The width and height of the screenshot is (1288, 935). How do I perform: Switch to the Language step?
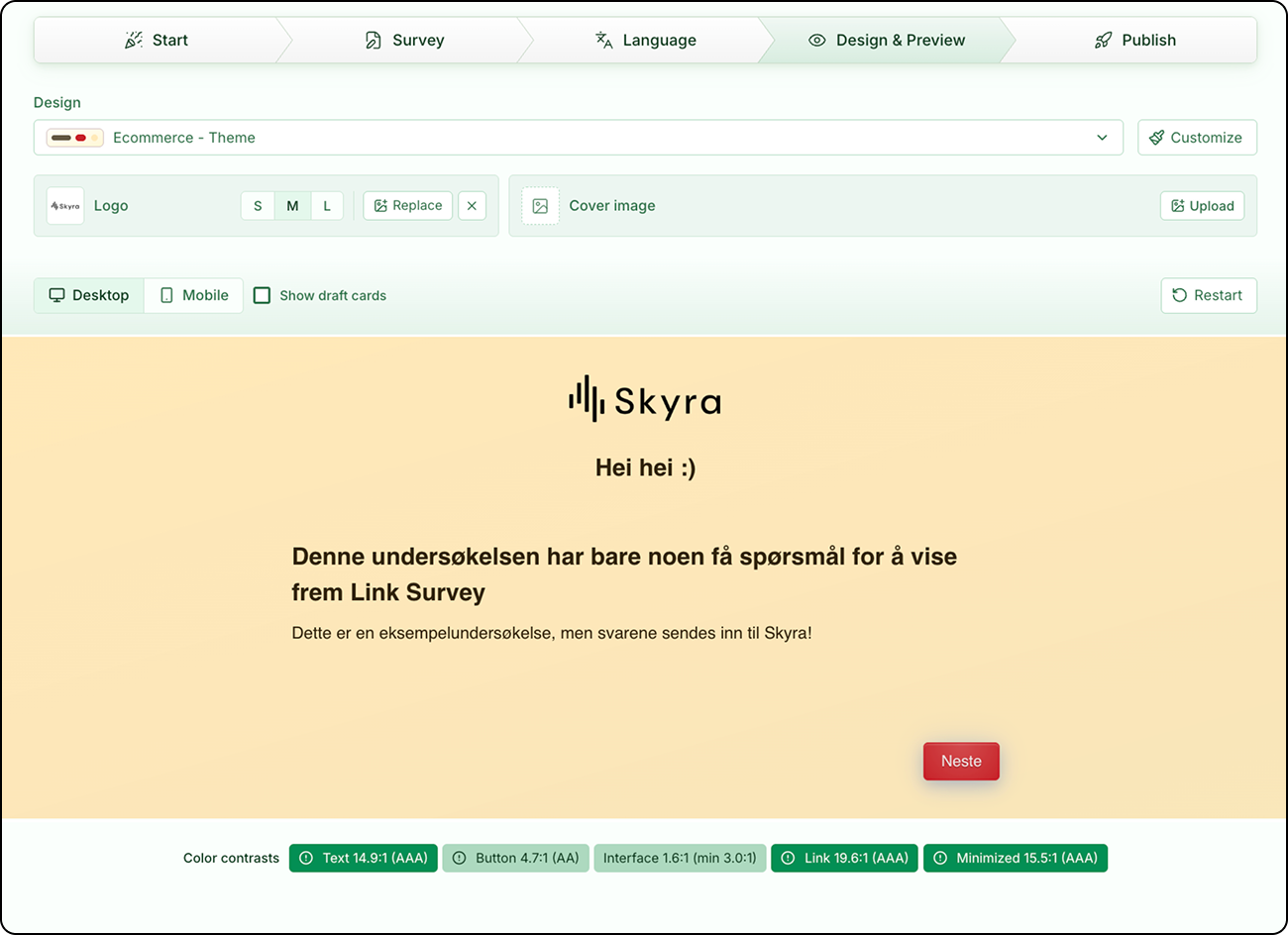[646, 40]
